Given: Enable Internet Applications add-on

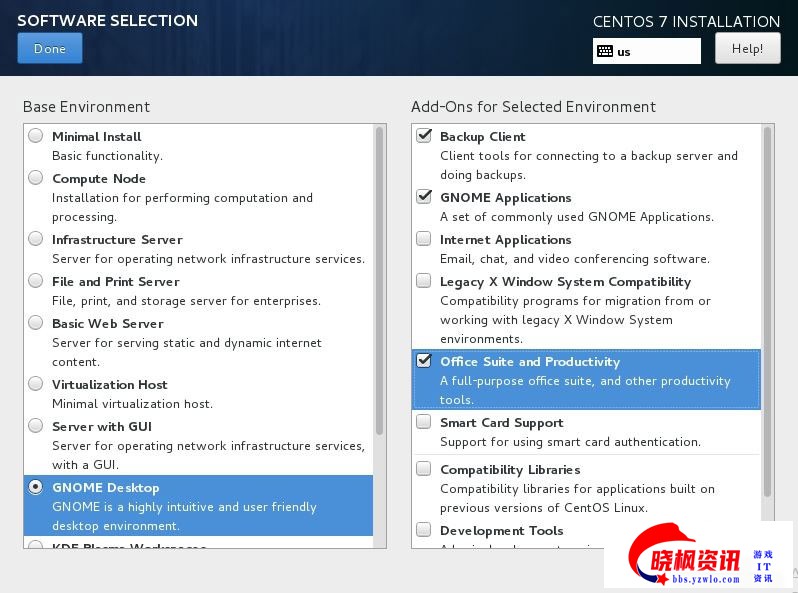Looking at the screenshot, I should tap(424, 239).
